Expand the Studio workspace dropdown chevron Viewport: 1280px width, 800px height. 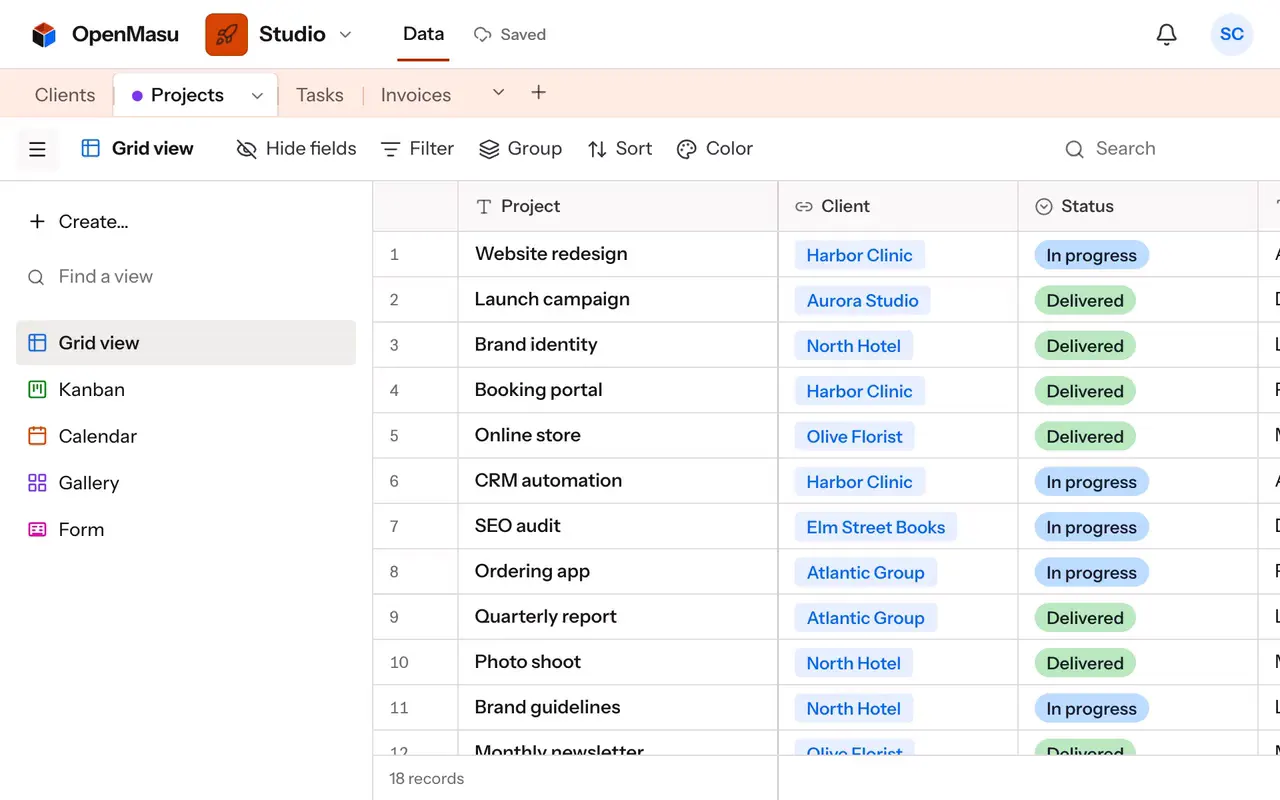click(345, 35)
